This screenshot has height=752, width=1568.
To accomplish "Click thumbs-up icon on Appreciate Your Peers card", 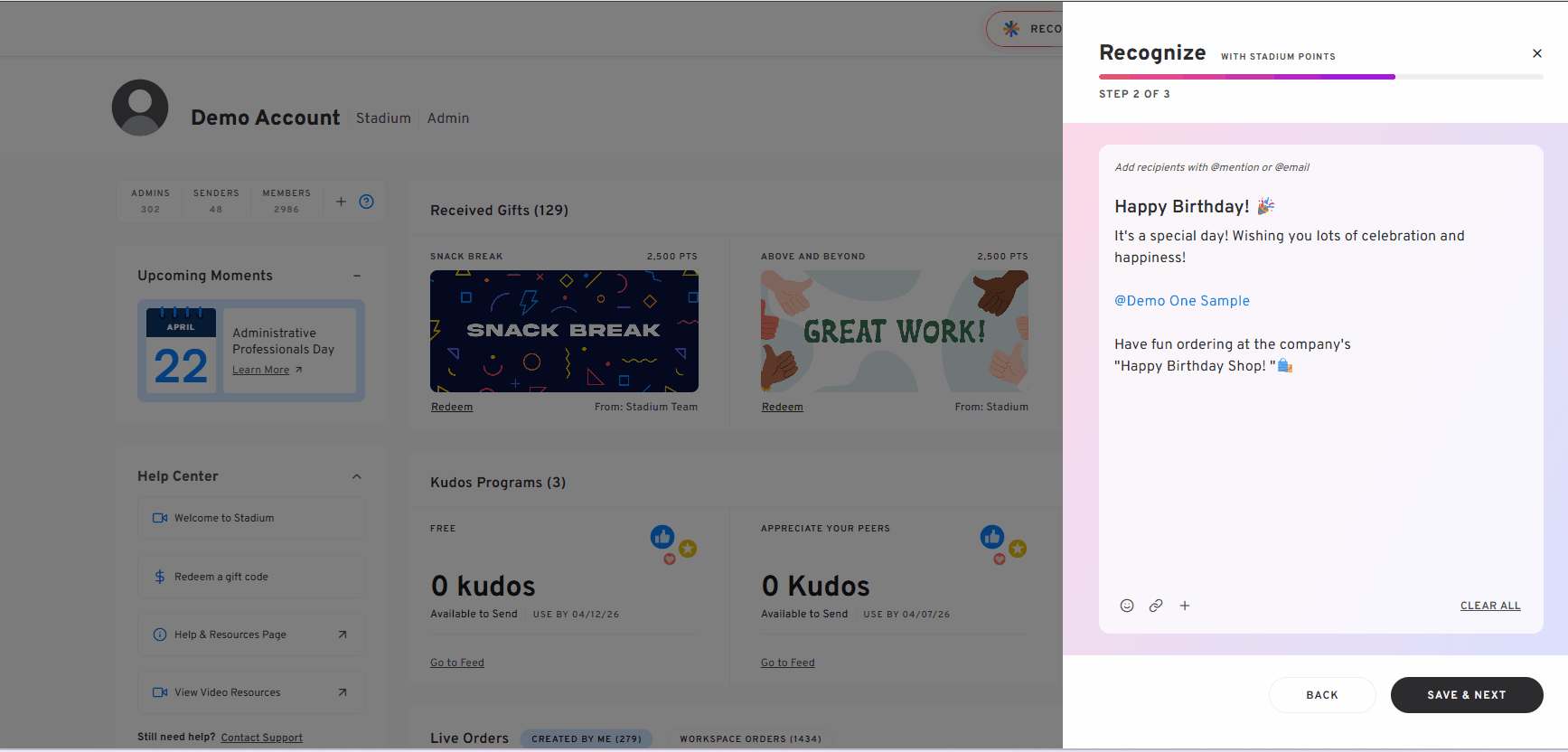I will [992, 537].
